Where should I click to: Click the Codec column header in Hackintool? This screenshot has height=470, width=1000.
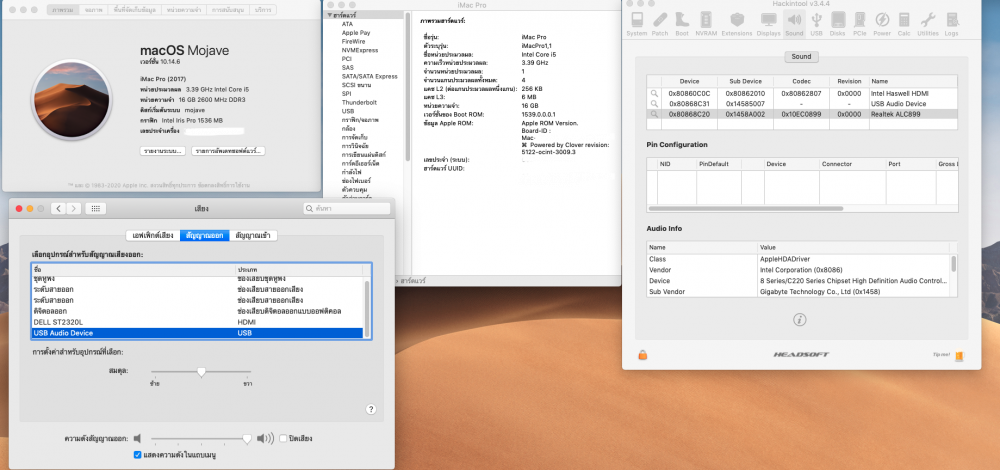[801, 81]
